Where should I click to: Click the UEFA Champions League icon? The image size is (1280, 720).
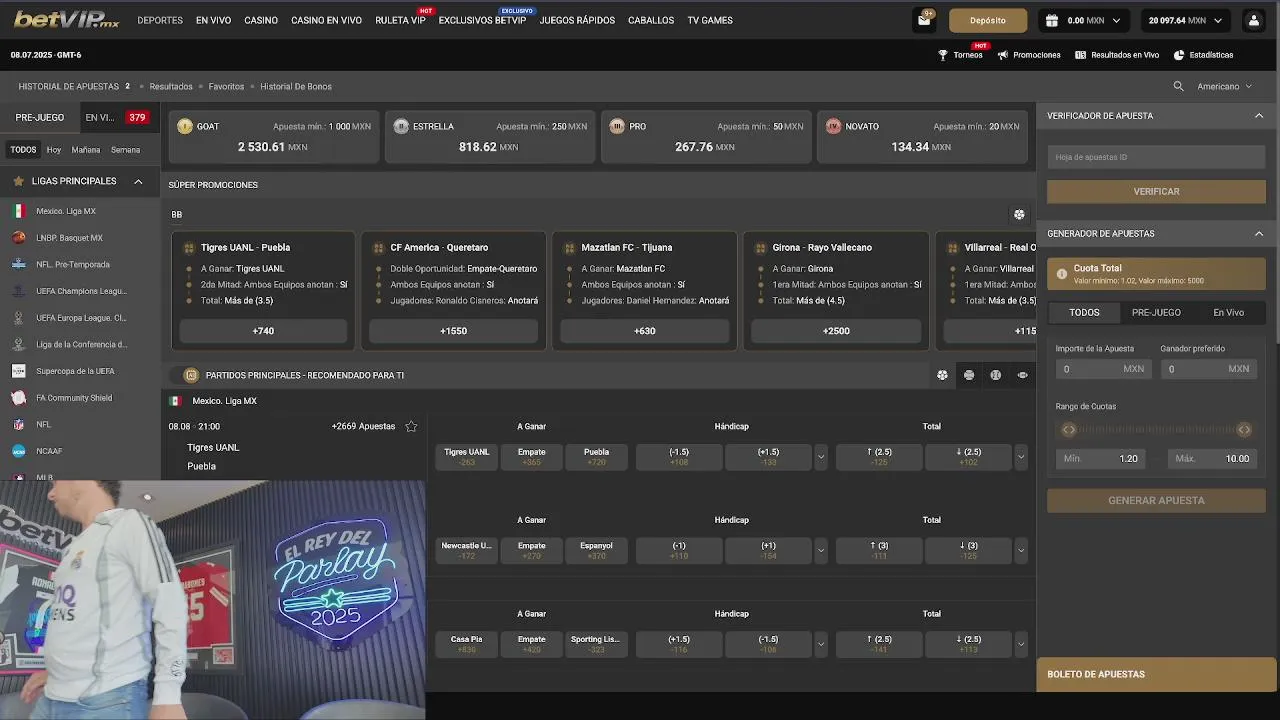18,291
